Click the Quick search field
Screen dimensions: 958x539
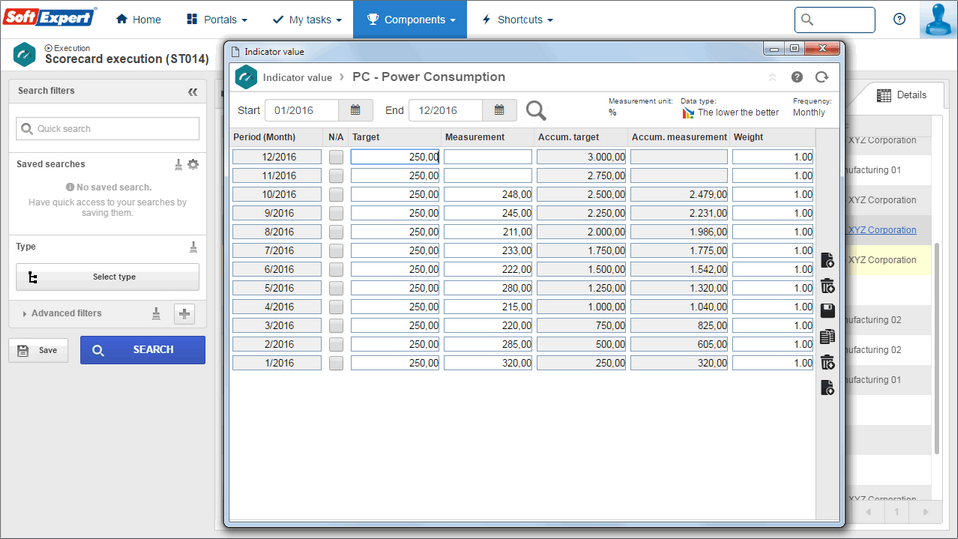tap(108, 129)
